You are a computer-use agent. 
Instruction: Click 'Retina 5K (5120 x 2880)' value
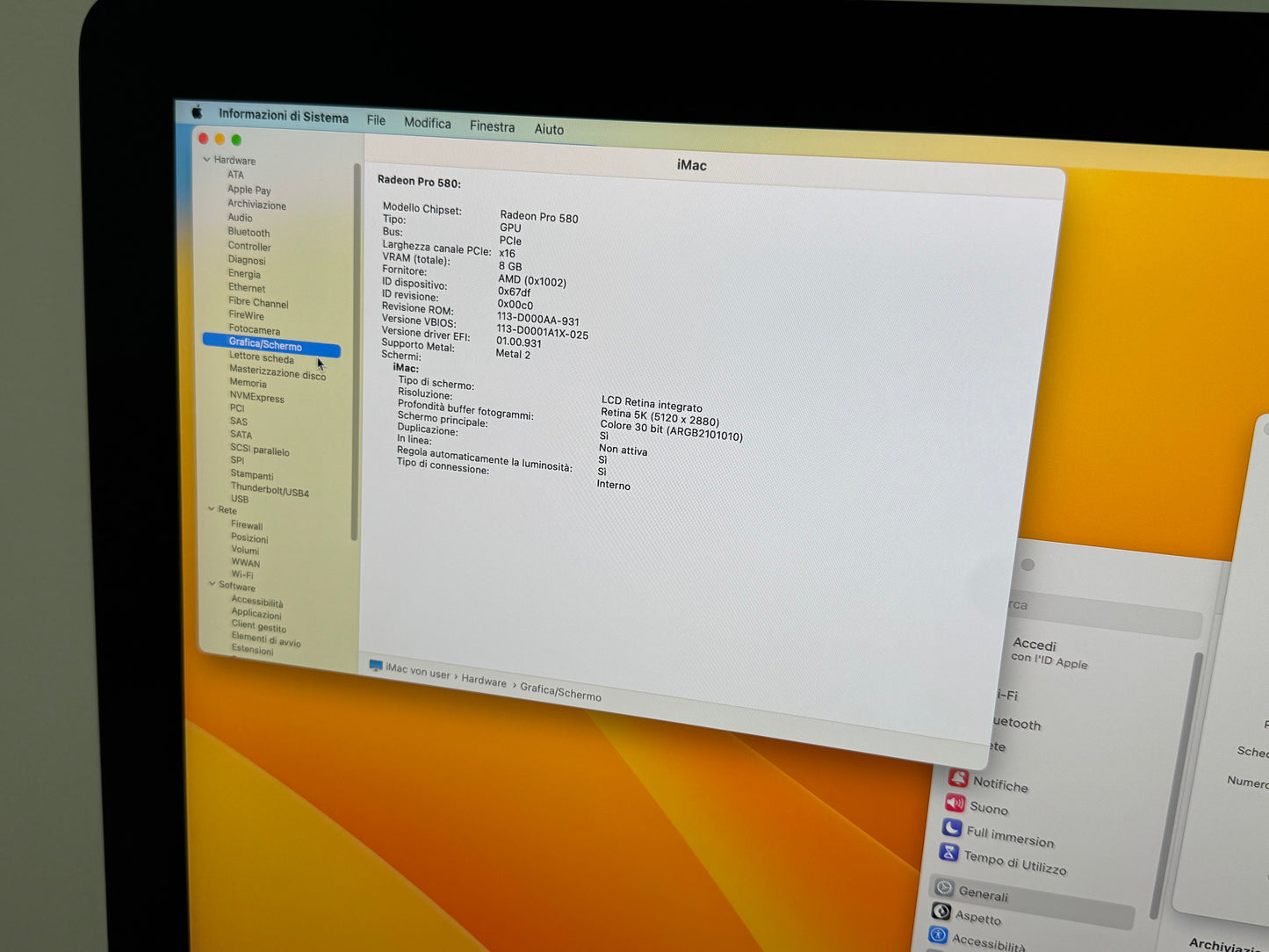coord(660,418)
